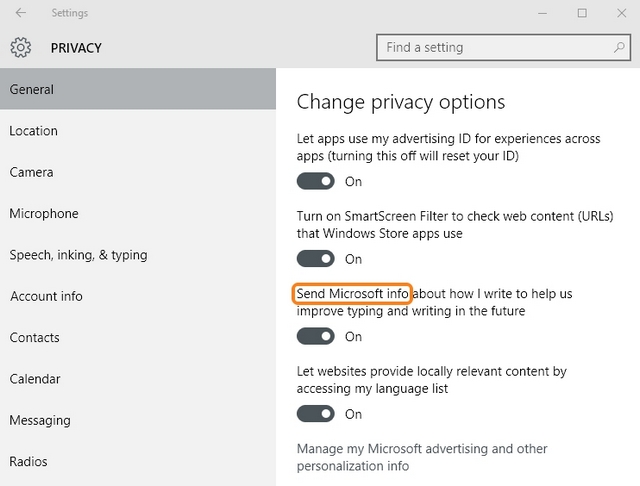
Task: Click the search magnifier icon
Action: (620, 47)
